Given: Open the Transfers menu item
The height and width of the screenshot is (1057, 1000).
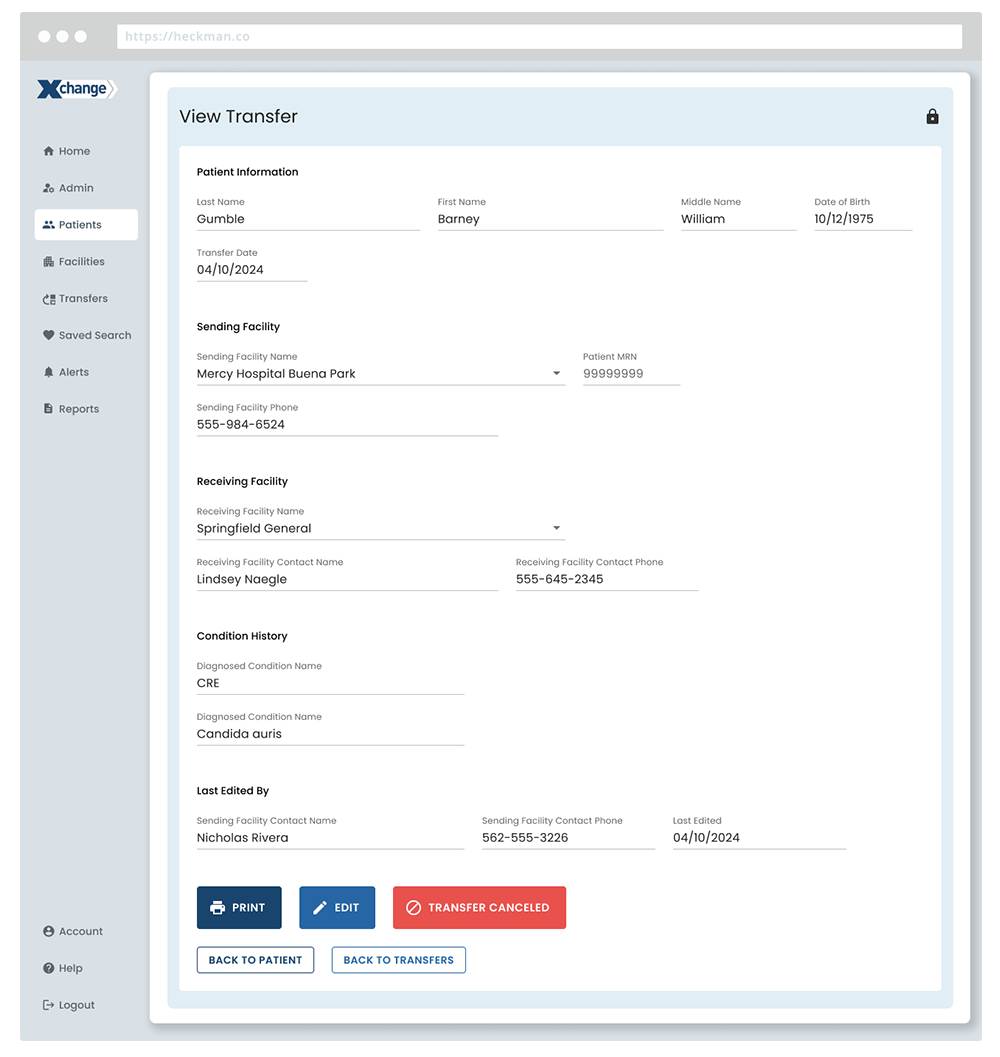Looking at the screenshot, I should point(83,299).
